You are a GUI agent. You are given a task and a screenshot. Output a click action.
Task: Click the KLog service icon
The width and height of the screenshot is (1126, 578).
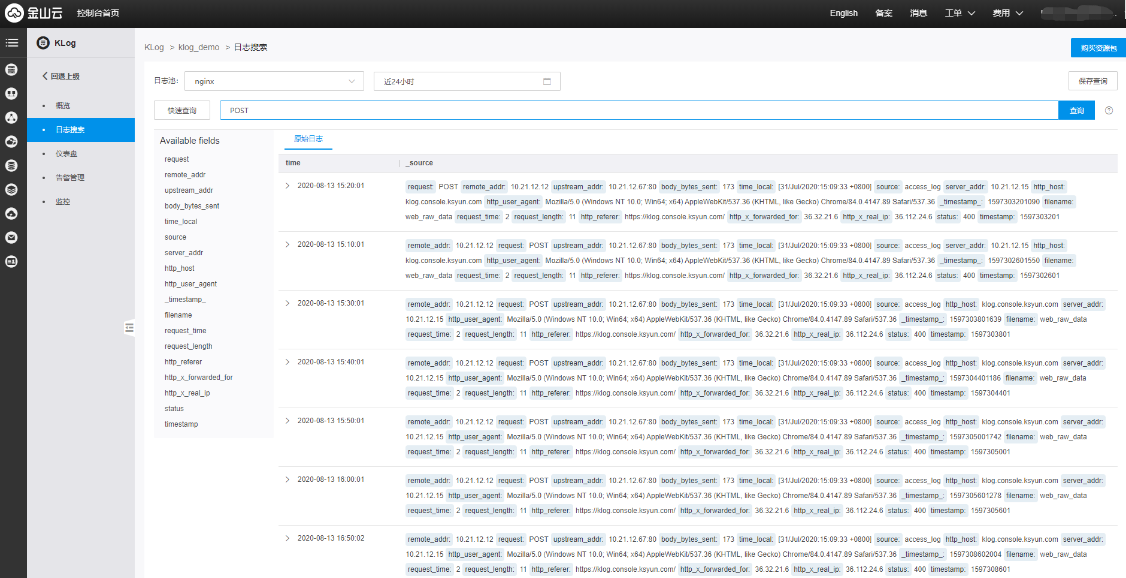point(44,43)
